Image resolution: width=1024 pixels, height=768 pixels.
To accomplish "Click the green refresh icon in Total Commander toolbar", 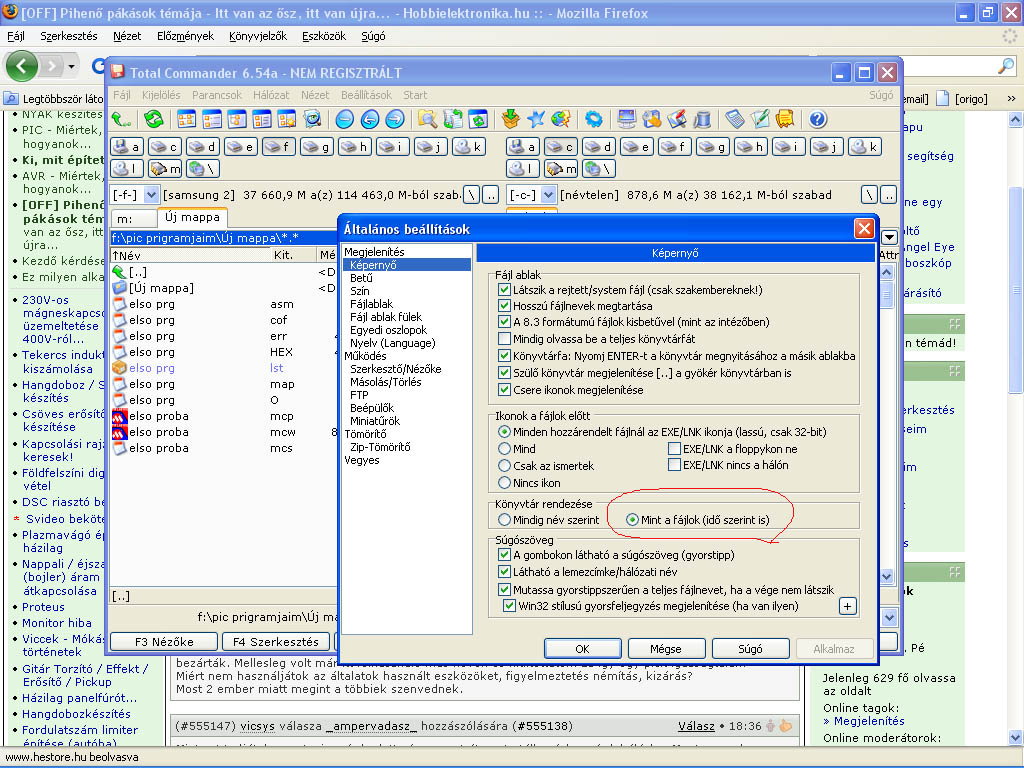I will (x=154, y=119).
